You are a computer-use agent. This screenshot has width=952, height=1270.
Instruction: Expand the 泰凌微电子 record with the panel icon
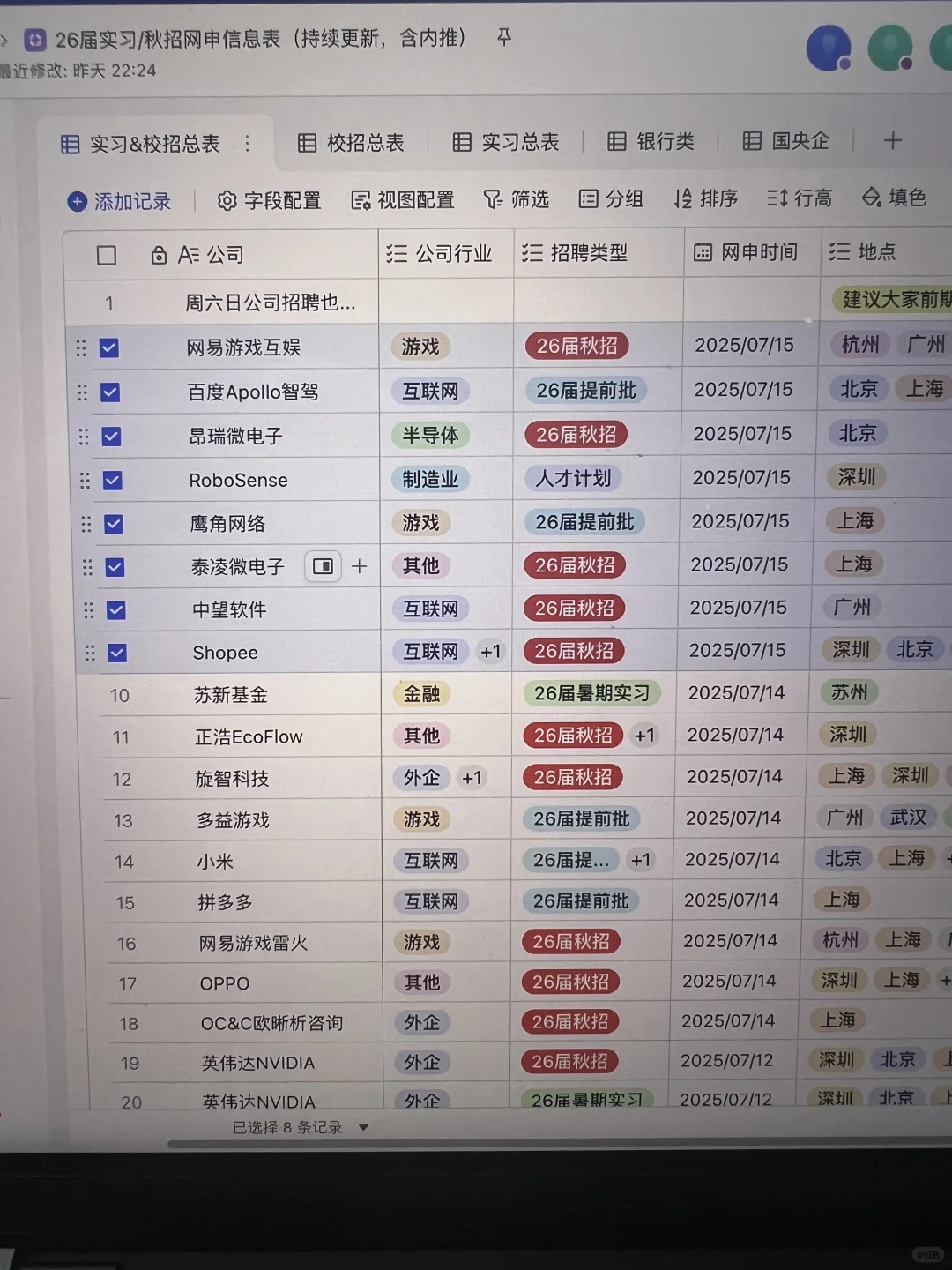(x=323, y=566)
